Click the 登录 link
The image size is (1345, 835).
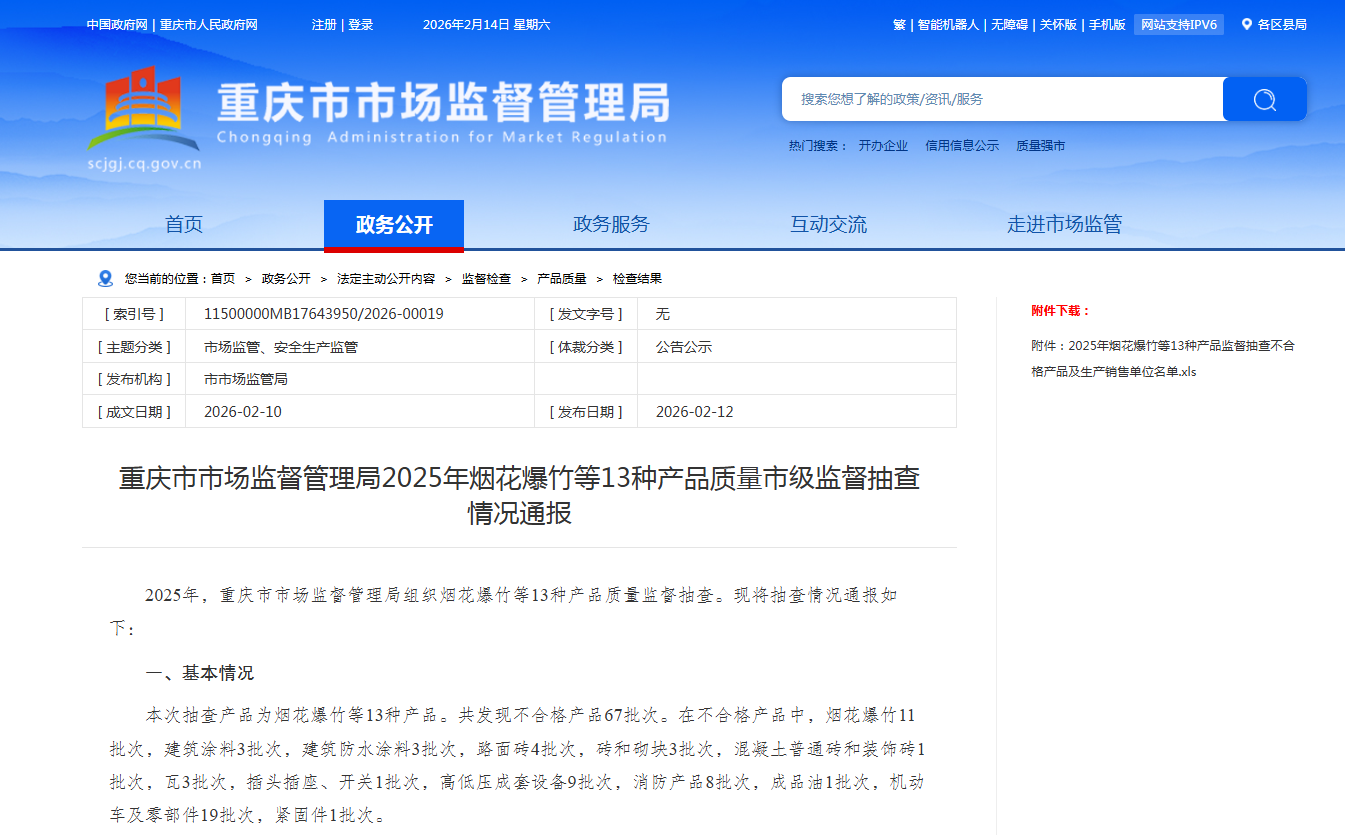361,25
